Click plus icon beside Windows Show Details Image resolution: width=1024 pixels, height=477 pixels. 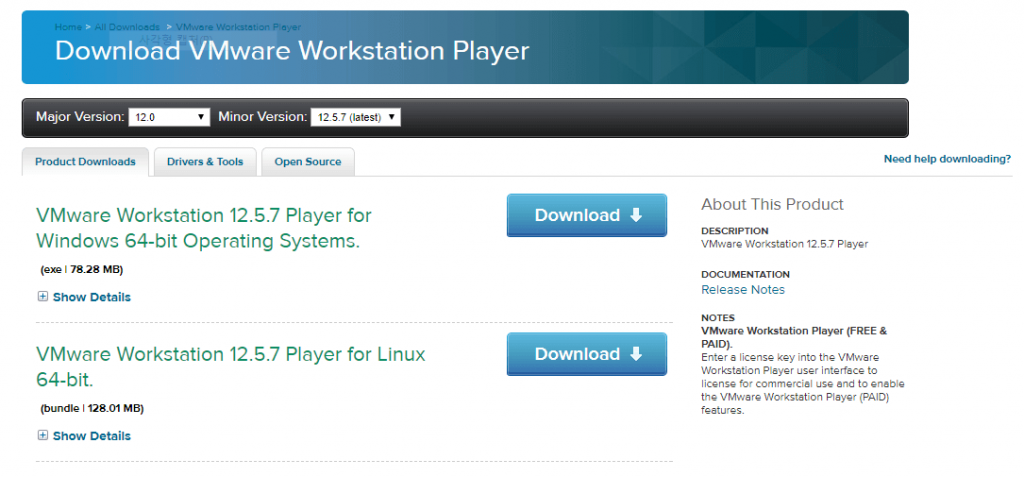click(x=42, y=297)
